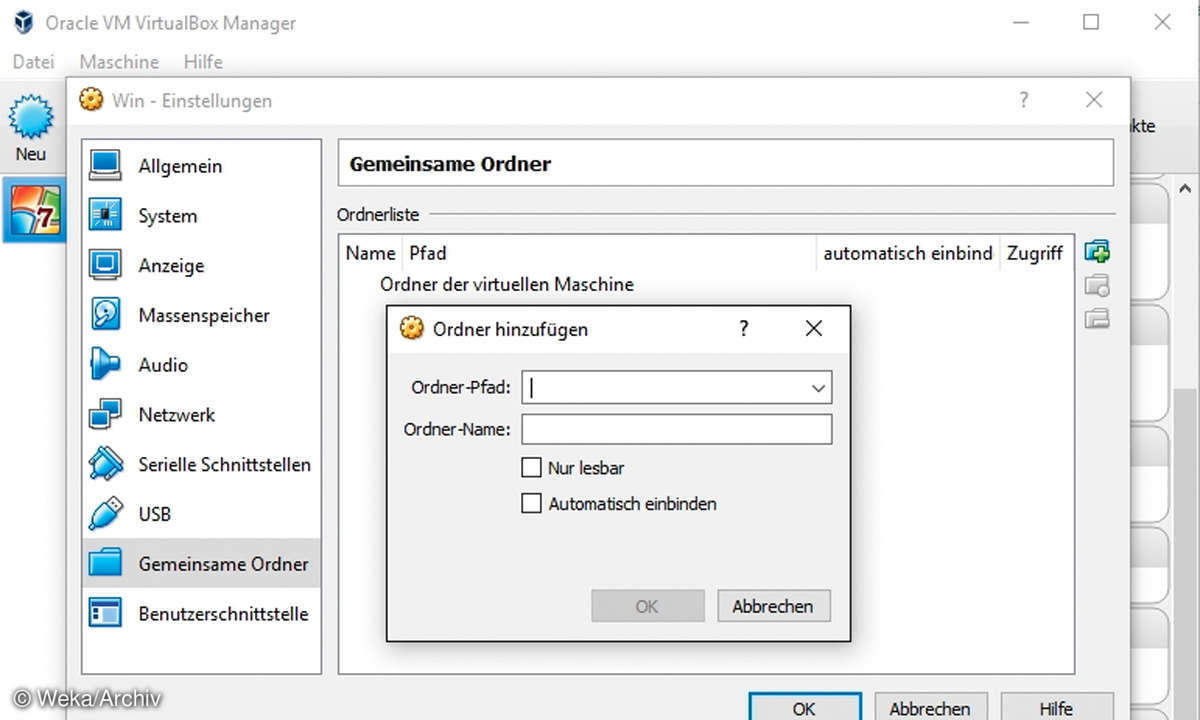1200x720 pixels.
Task: Open the Hilfe menu
Action: pyautogui.click(x=203, y=62)
